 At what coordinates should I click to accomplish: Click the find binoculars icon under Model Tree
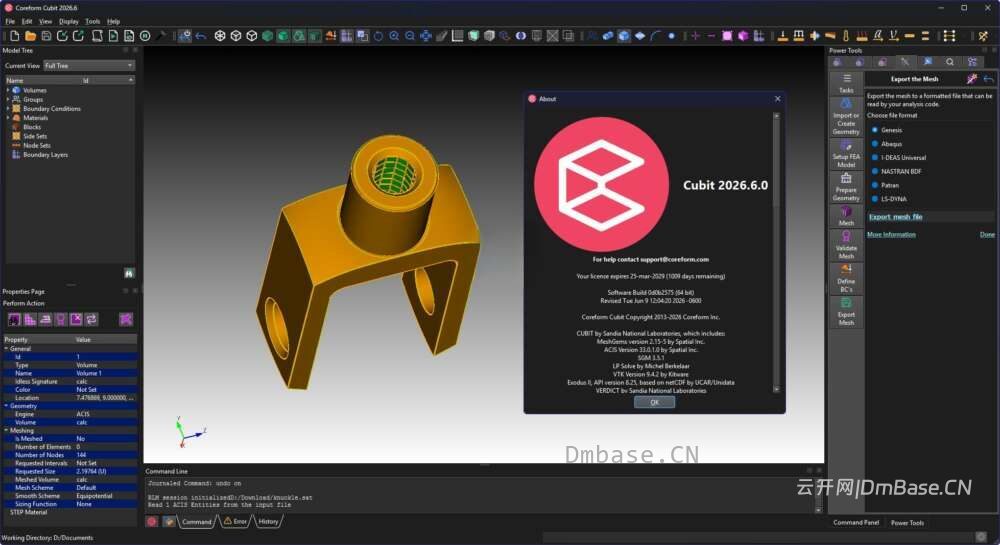coord(129,273)
